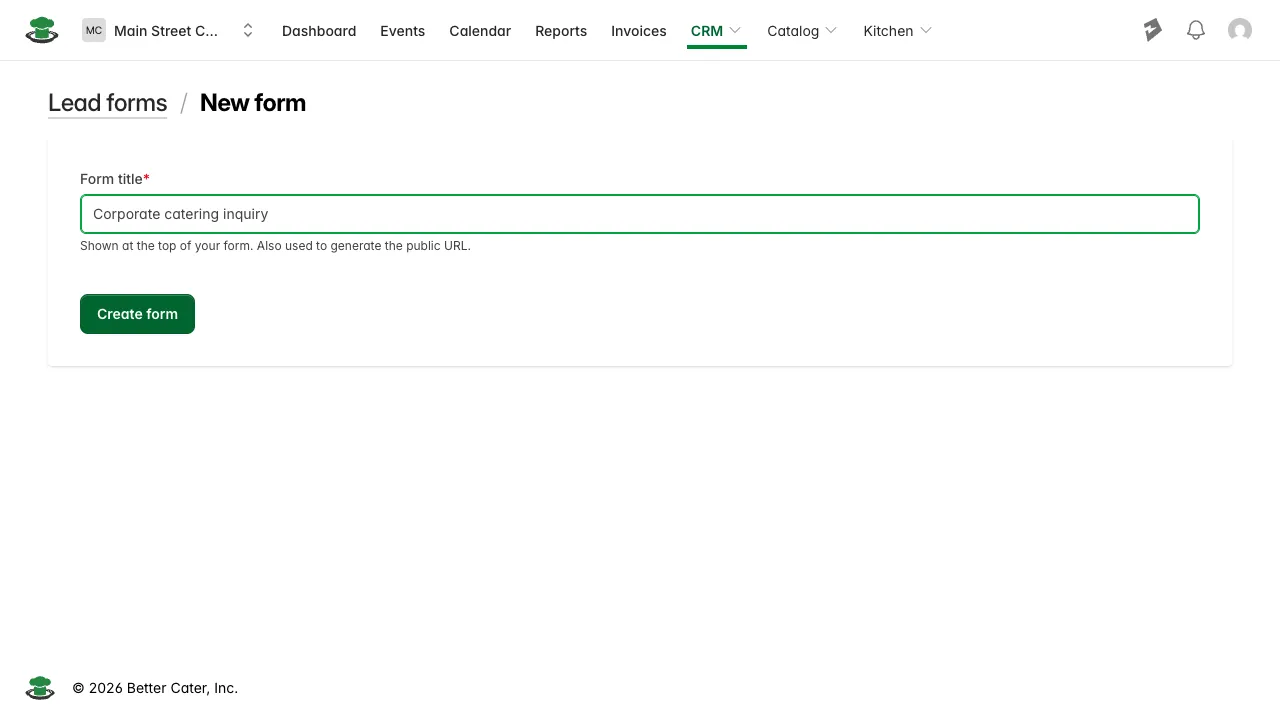This screenshot has width=1280, height=720.
Task: Expand the Kitchen menu
Action: click(x=898, y=31)
